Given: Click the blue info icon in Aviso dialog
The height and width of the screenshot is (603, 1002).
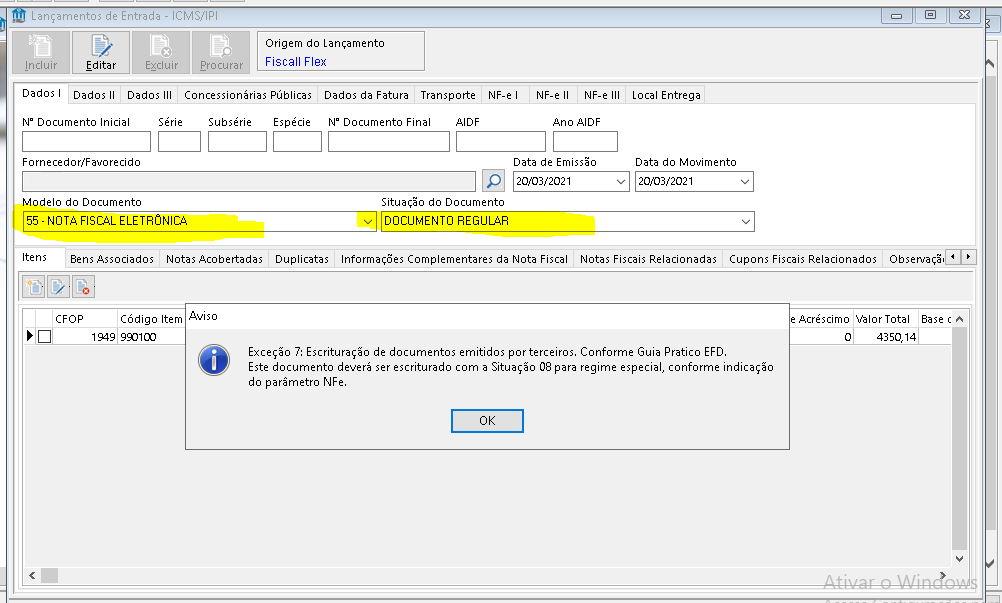Looking at the screenshot, I should (x=214, y=360).
